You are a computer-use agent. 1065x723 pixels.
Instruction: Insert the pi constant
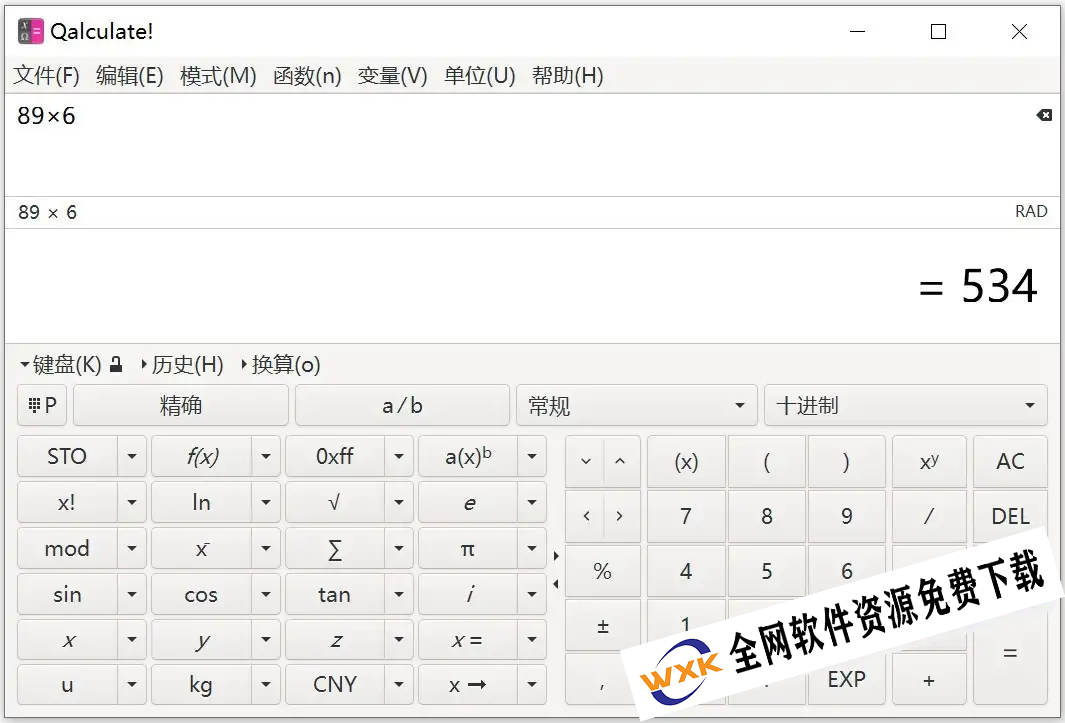click(x=467, y=548)
